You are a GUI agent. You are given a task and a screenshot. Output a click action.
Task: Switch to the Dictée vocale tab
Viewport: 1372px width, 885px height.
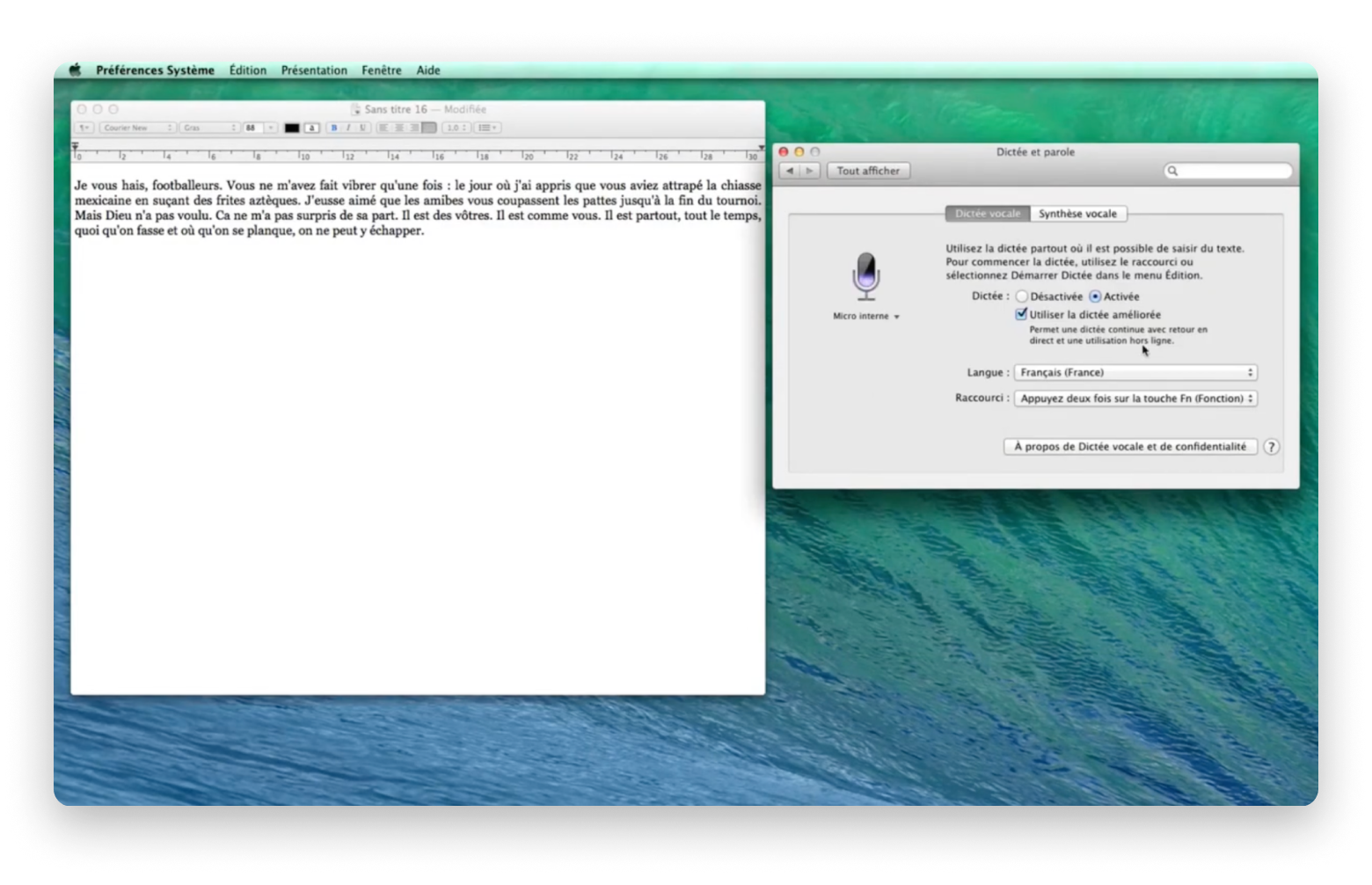coord(988,214)
